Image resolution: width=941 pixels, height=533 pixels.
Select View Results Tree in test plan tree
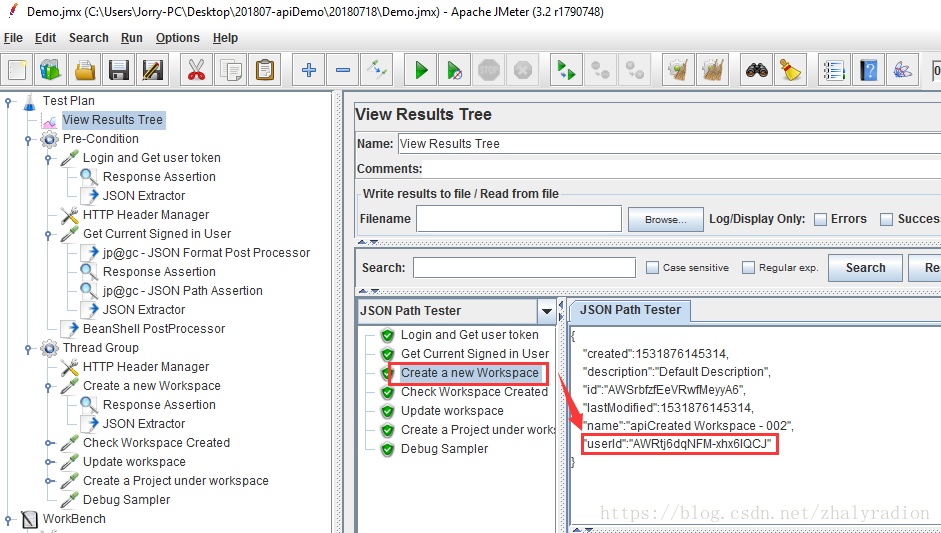coord(112,120)
